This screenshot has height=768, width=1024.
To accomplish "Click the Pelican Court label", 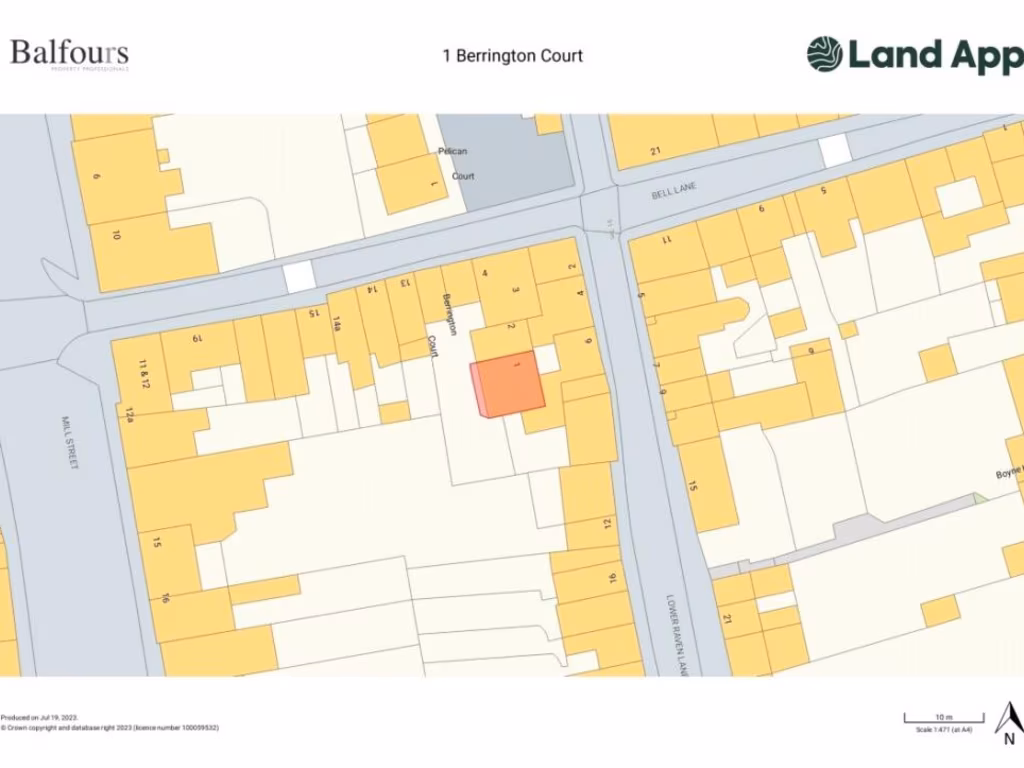I will point(461,163).
